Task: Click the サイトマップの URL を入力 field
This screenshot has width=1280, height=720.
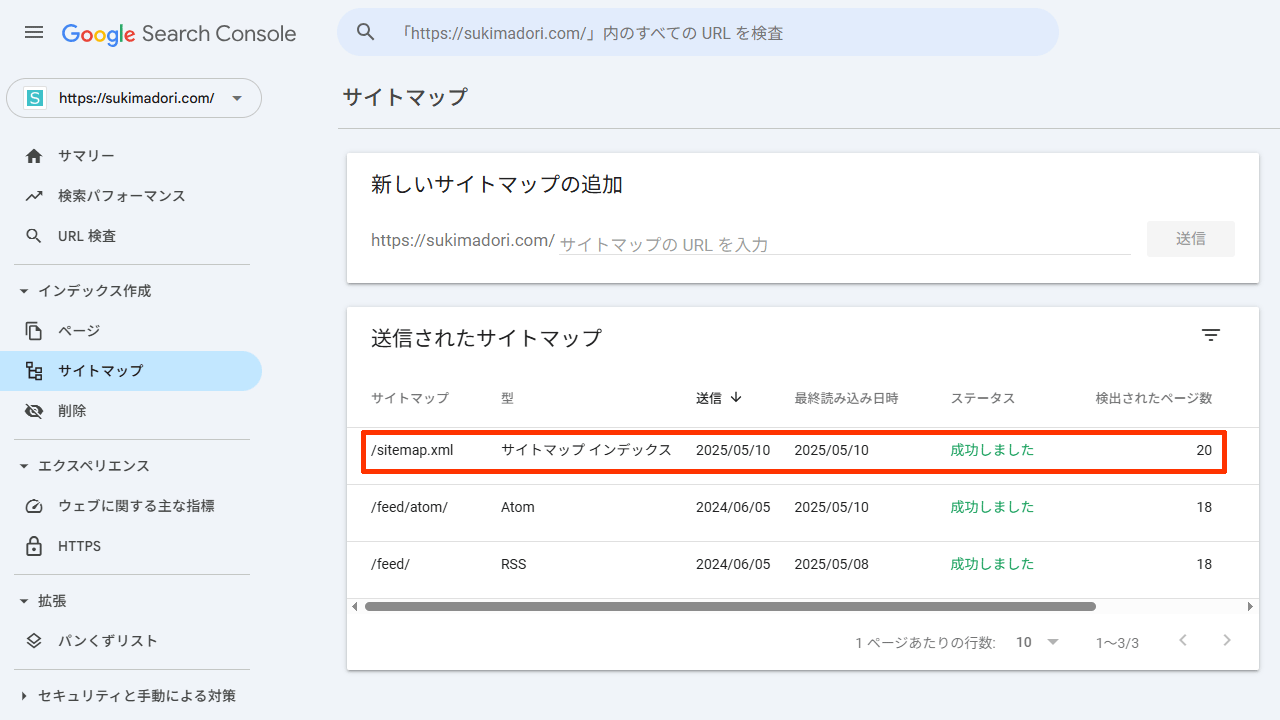Action: coord(845,244)
